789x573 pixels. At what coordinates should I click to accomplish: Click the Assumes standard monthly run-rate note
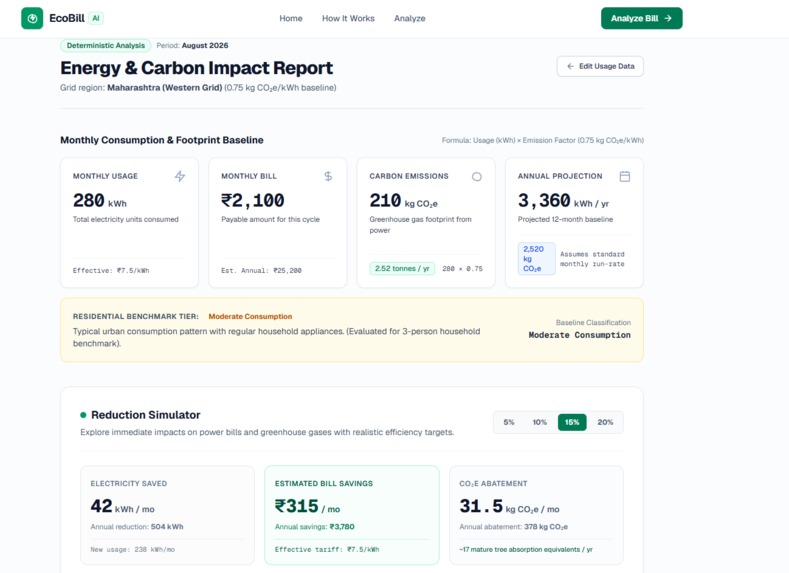click(x=592, y=259)
